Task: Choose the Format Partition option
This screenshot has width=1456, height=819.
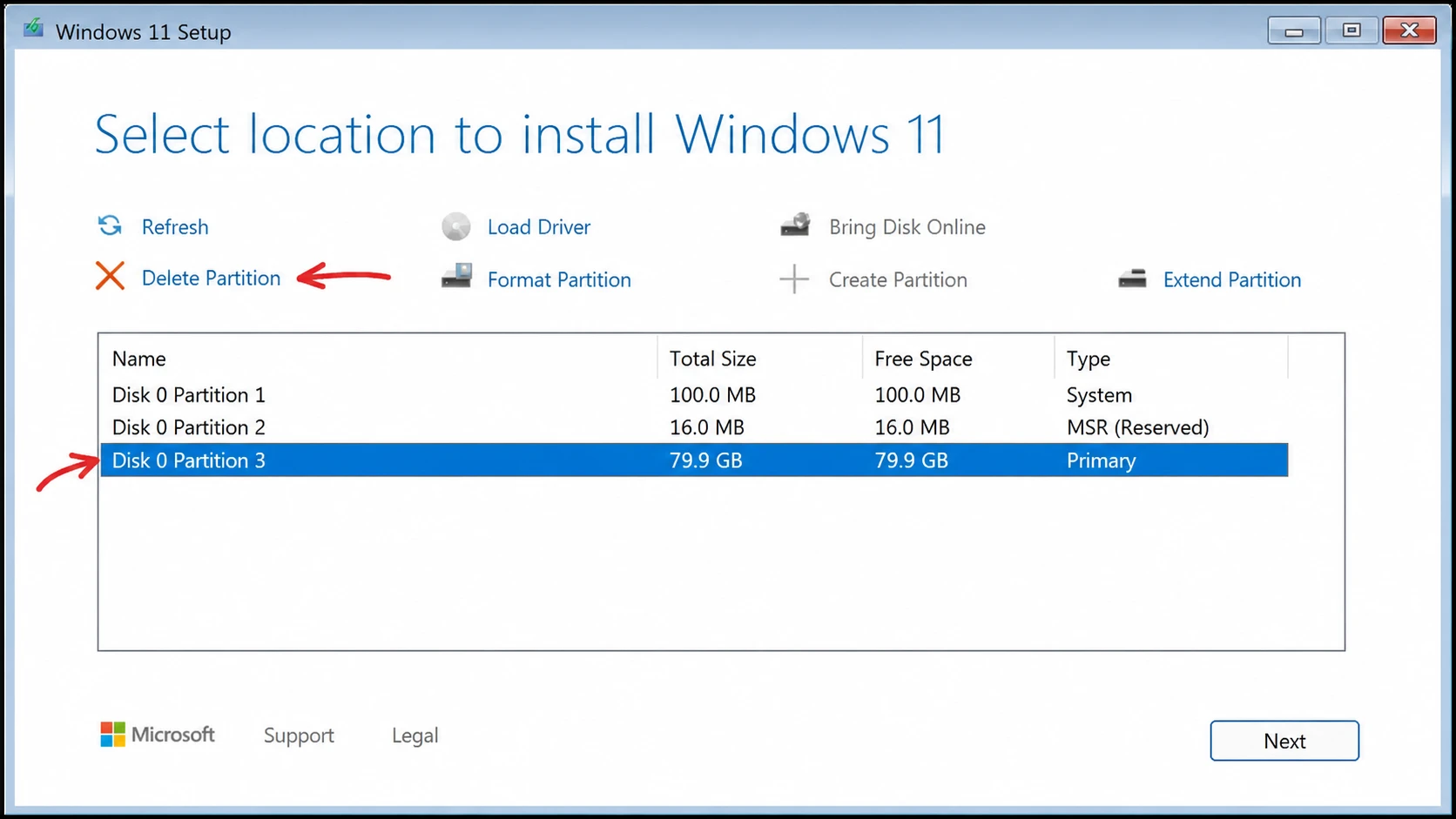Action: [x=559, y=279]
